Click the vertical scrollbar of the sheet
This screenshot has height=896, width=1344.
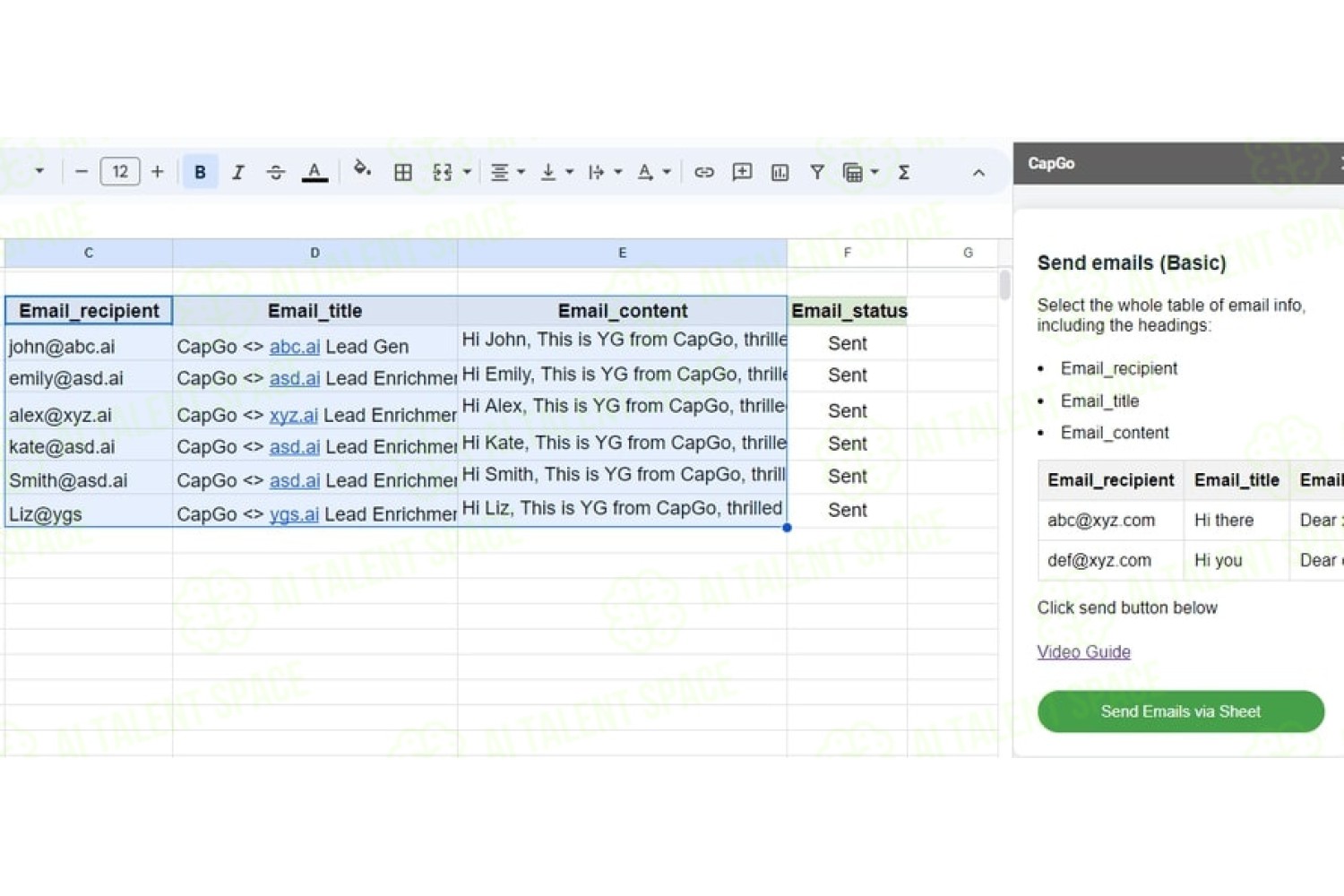tap(1005, 285)
